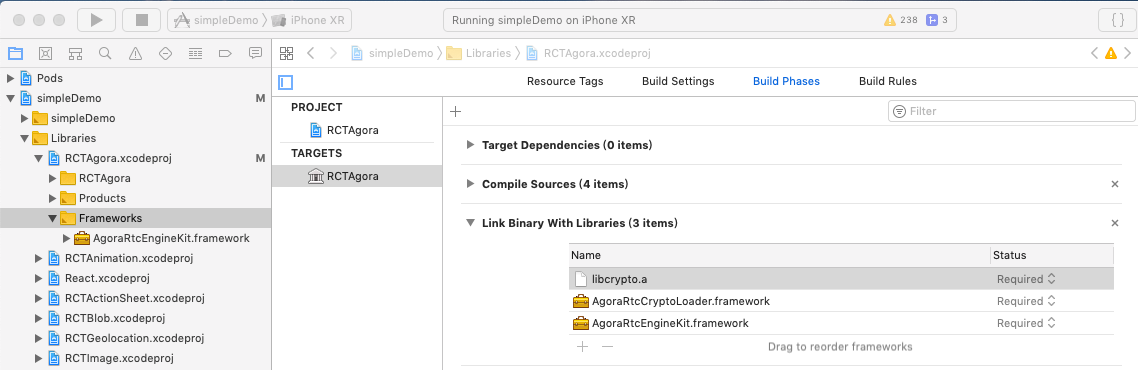Open the code snippet library braces button
The height and width of the screenshot is (370, 1138).
point(1118,20)
